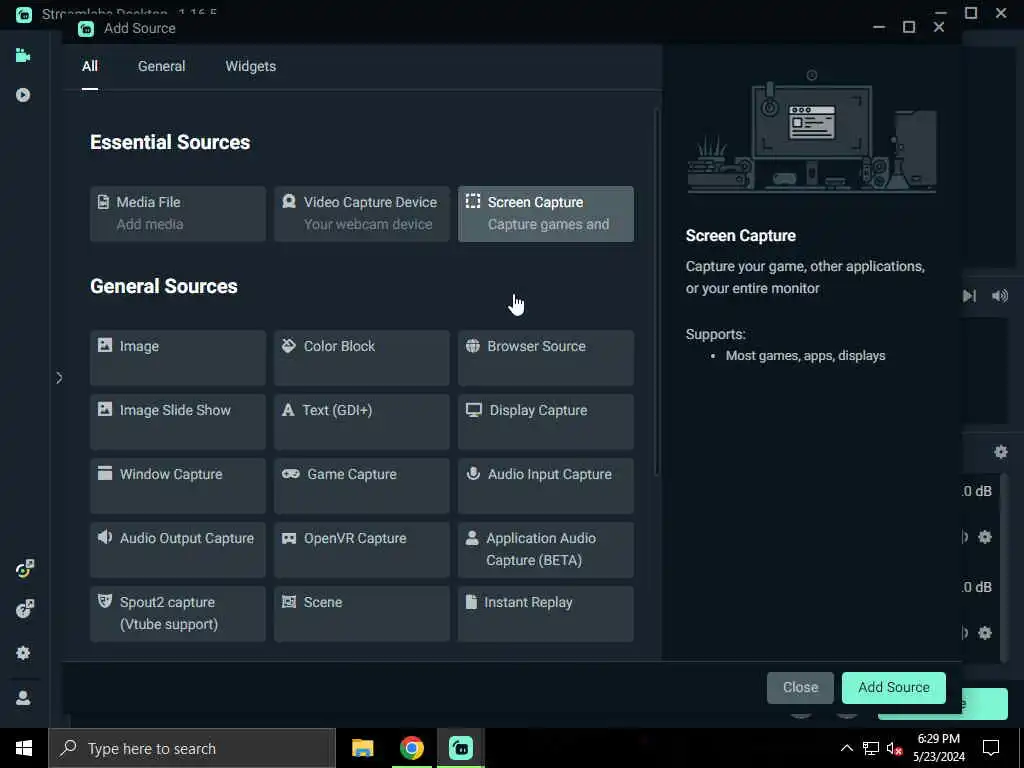Select the Image Slide Show source
Viewport: 1024px width, 768px height.
(x=178, y=421)
